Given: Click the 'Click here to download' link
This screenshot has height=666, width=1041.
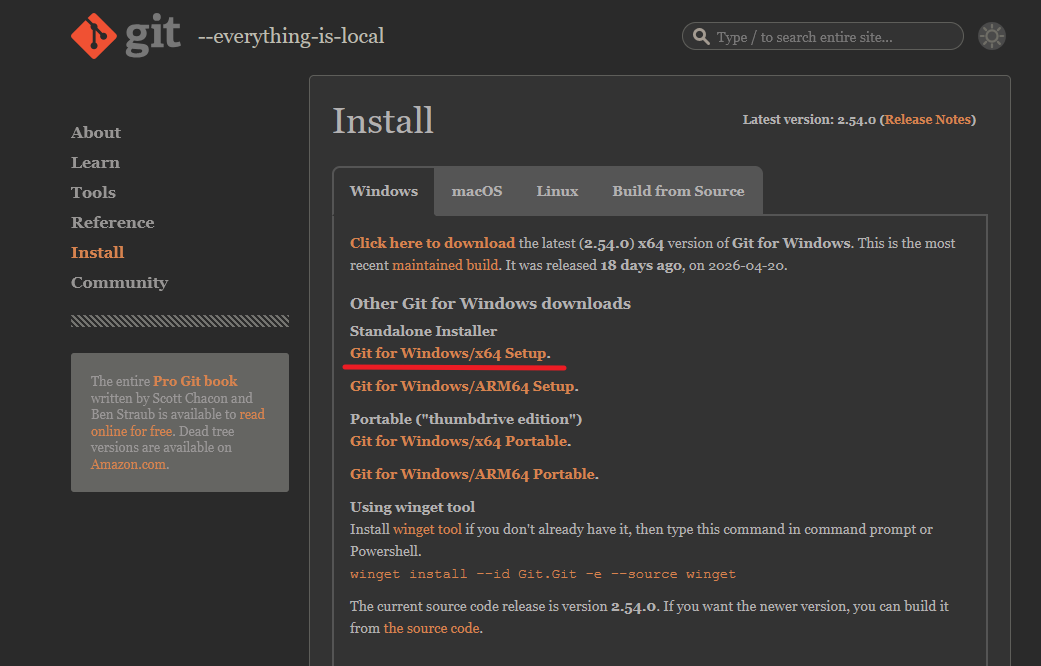Looking at the screenshot, I should [x=432, y=243].
